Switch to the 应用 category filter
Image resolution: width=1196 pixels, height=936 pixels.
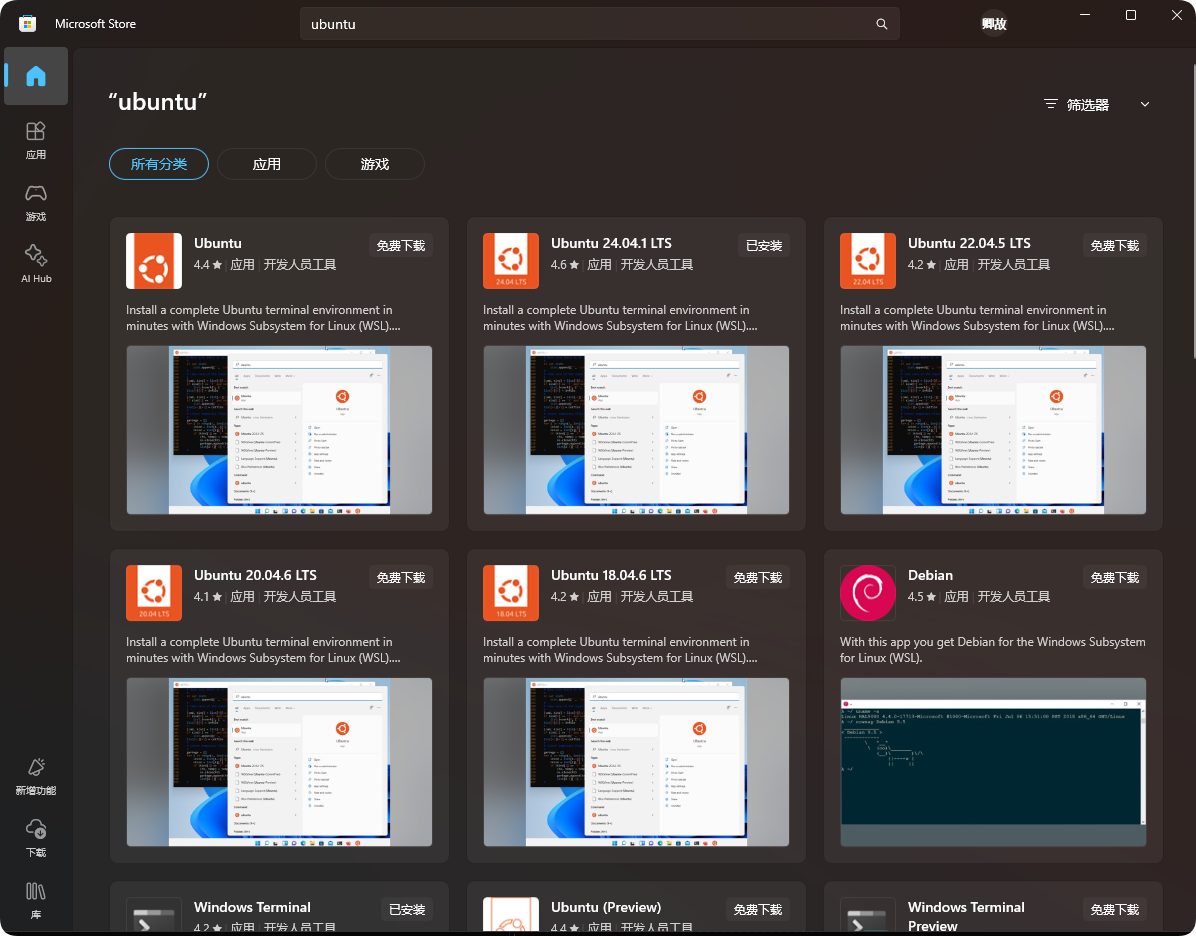pos(267,163)
